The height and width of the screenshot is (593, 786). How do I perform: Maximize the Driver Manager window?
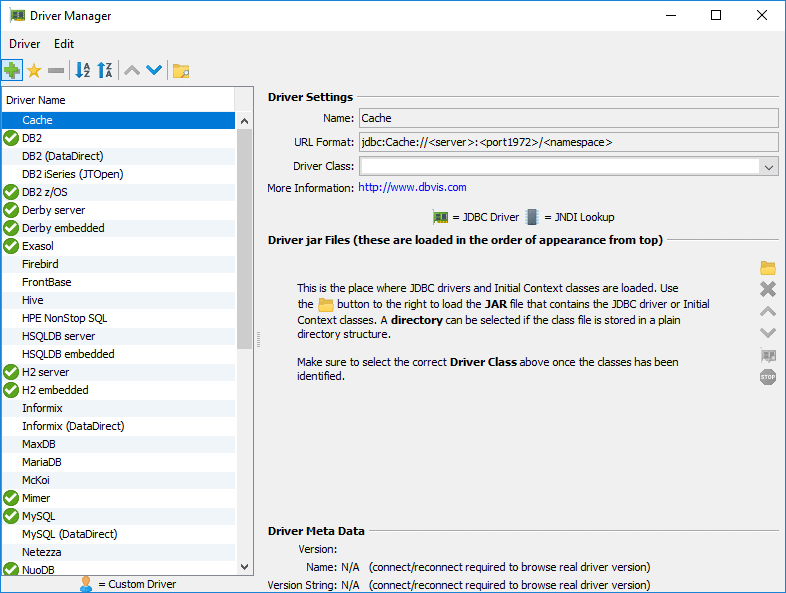coord(716,16)
